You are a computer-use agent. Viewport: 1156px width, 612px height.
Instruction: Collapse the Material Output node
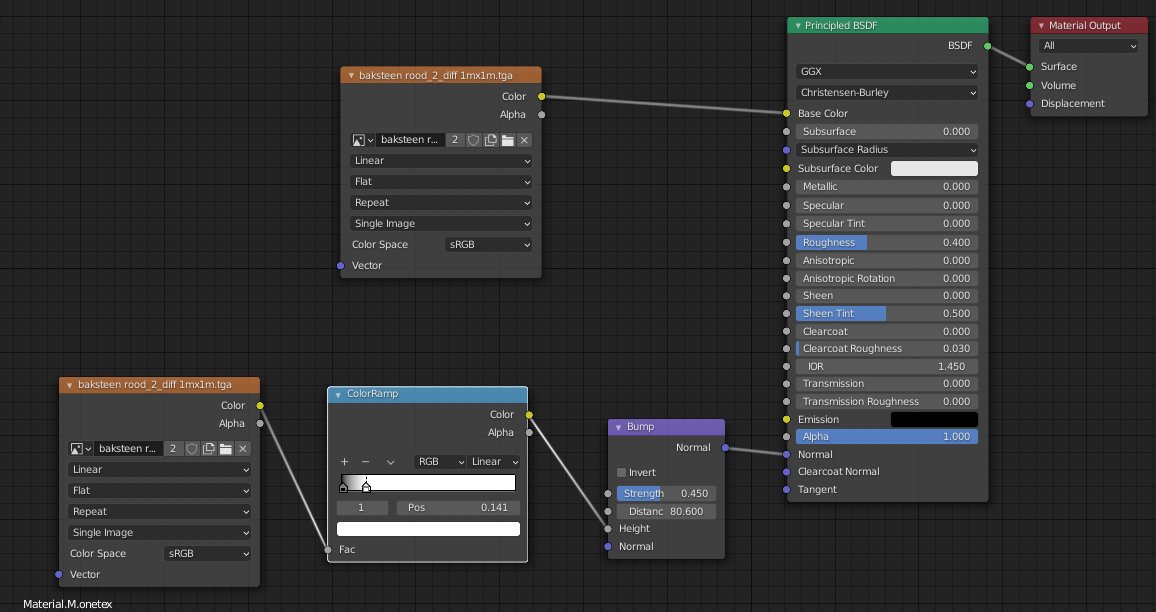tap(1041, 26)
